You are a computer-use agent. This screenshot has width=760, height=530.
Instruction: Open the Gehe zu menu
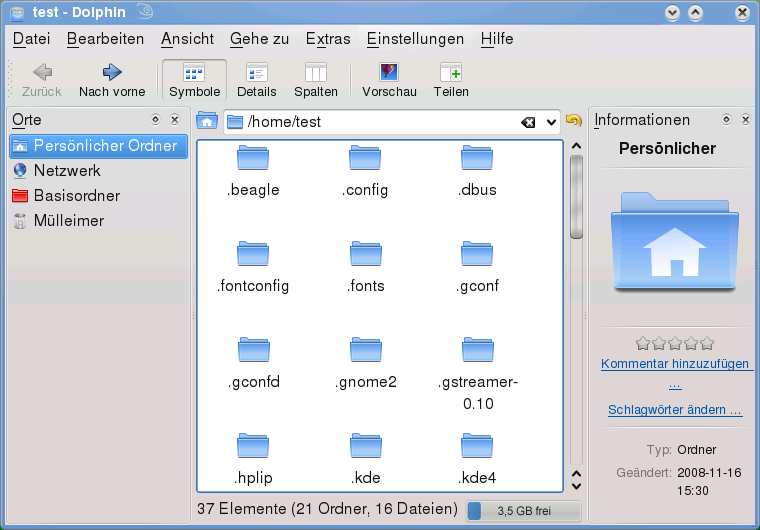click(259, 39)
